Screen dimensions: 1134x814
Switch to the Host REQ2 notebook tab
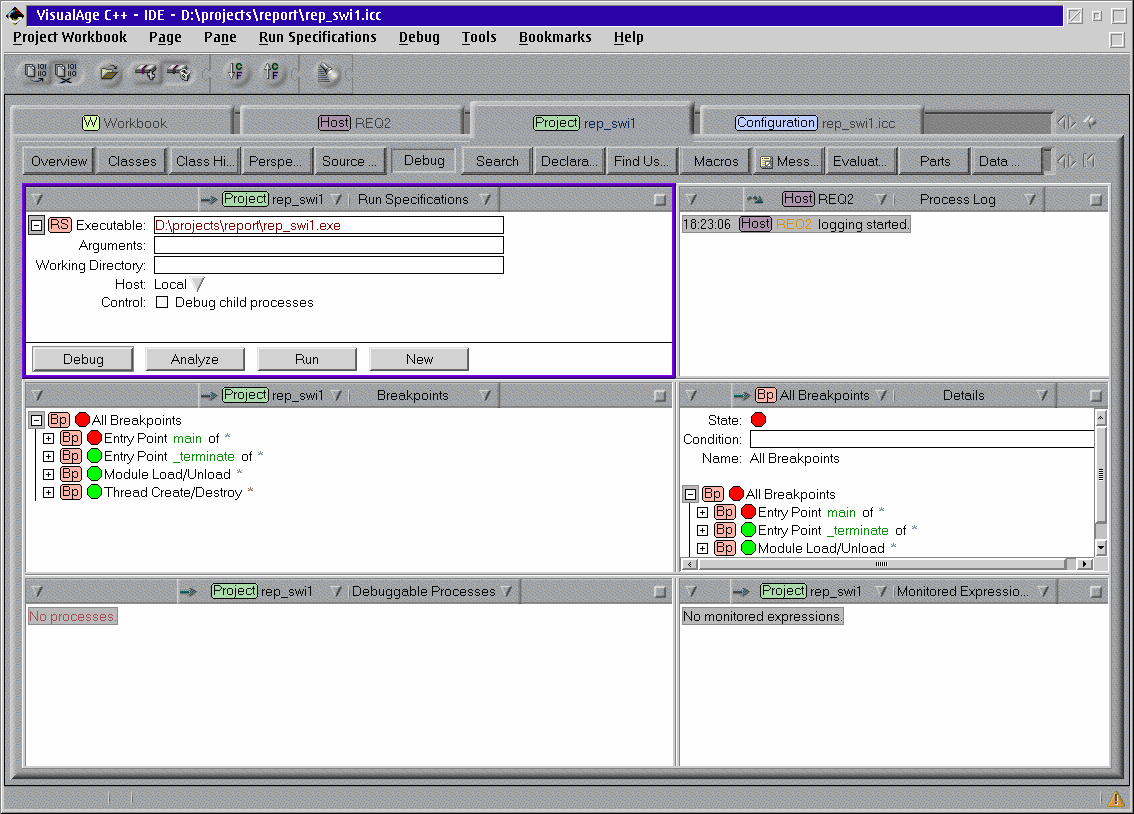[354, 123]
